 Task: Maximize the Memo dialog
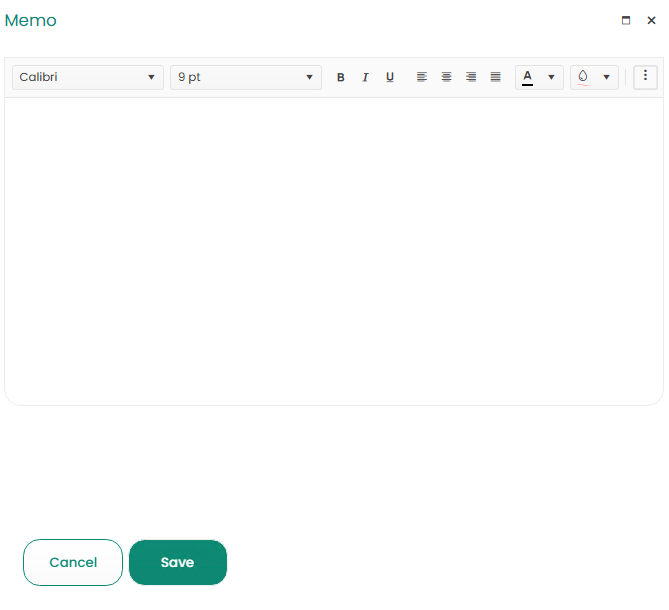pyautogui.click(x=626, y=20)
